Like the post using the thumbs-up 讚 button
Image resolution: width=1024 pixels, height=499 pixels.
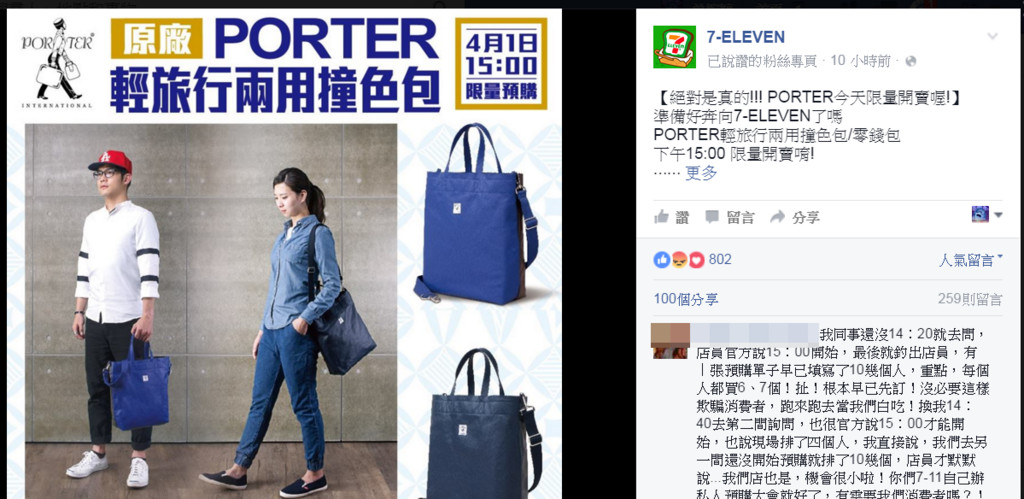pyautogui.click(x=671, y=217)
